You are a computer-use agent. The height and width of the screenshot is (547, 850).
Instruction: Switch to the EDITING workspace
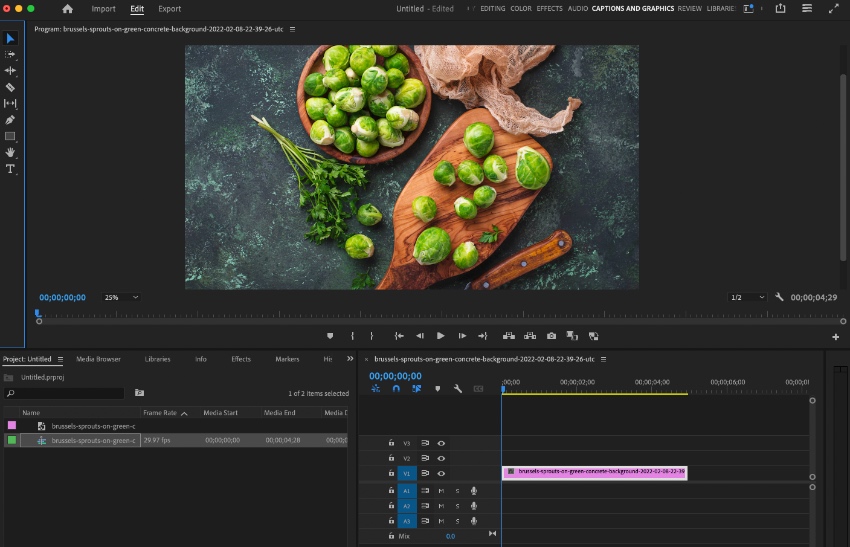(x=493, y=9)
